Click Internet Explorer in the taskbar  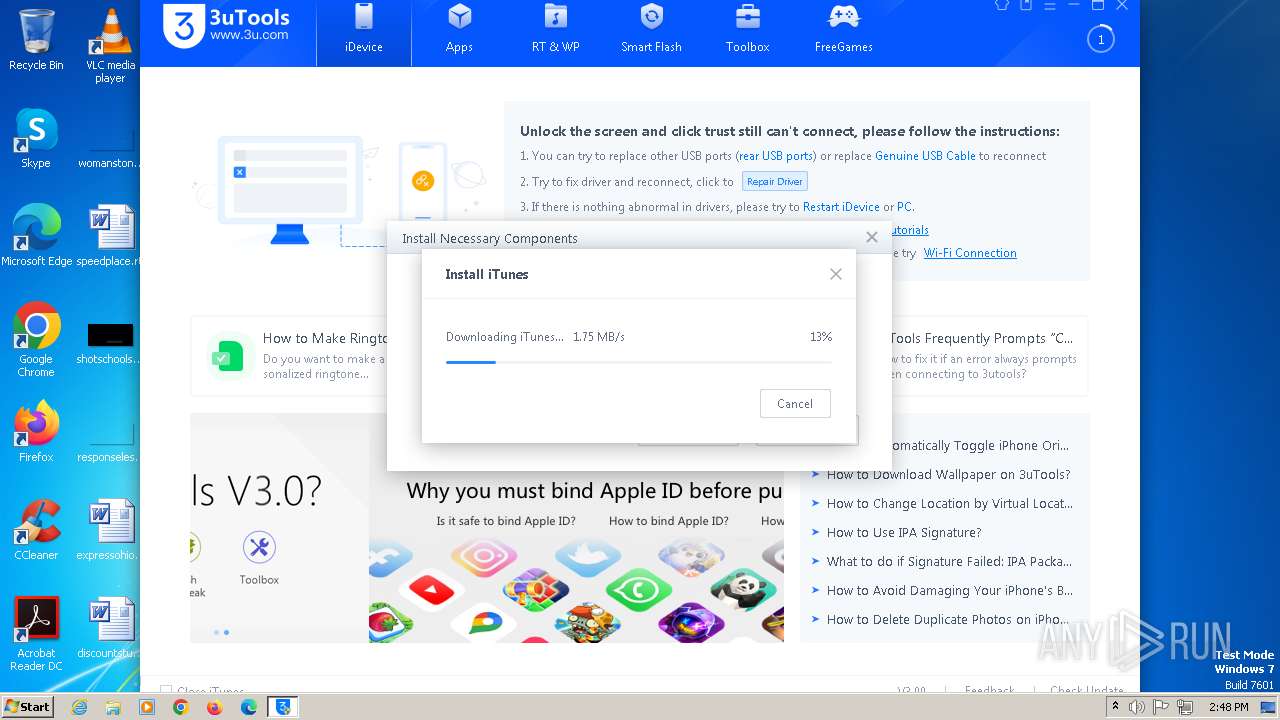point(79,707)
